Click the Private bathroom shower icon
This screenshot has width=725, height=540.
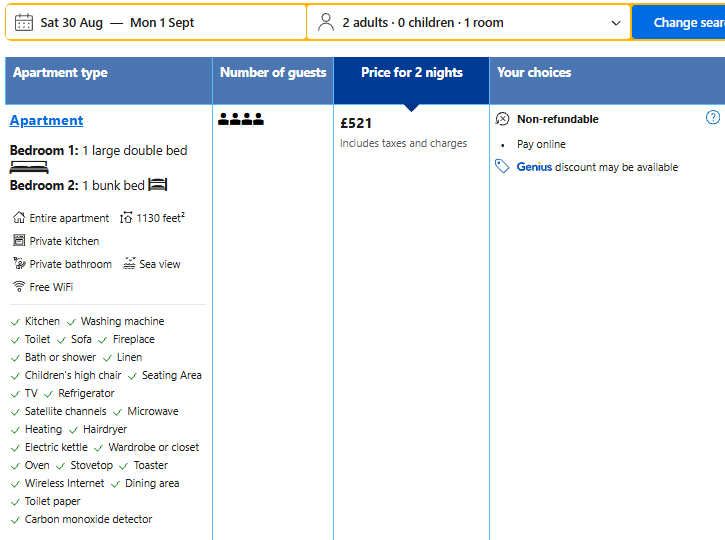tap(19, 264)
